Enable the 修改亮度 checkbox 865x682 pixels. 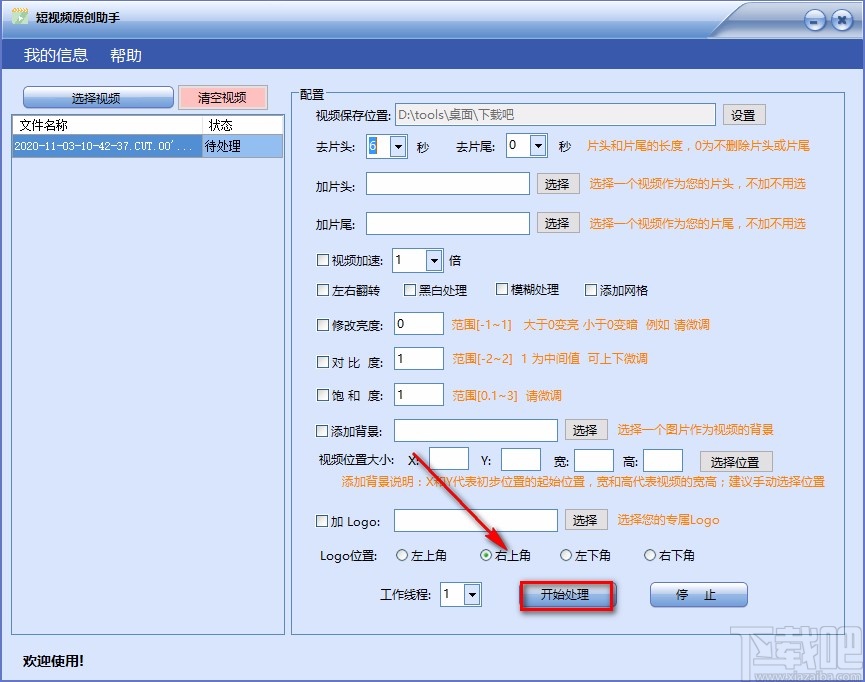click(323, 325)
